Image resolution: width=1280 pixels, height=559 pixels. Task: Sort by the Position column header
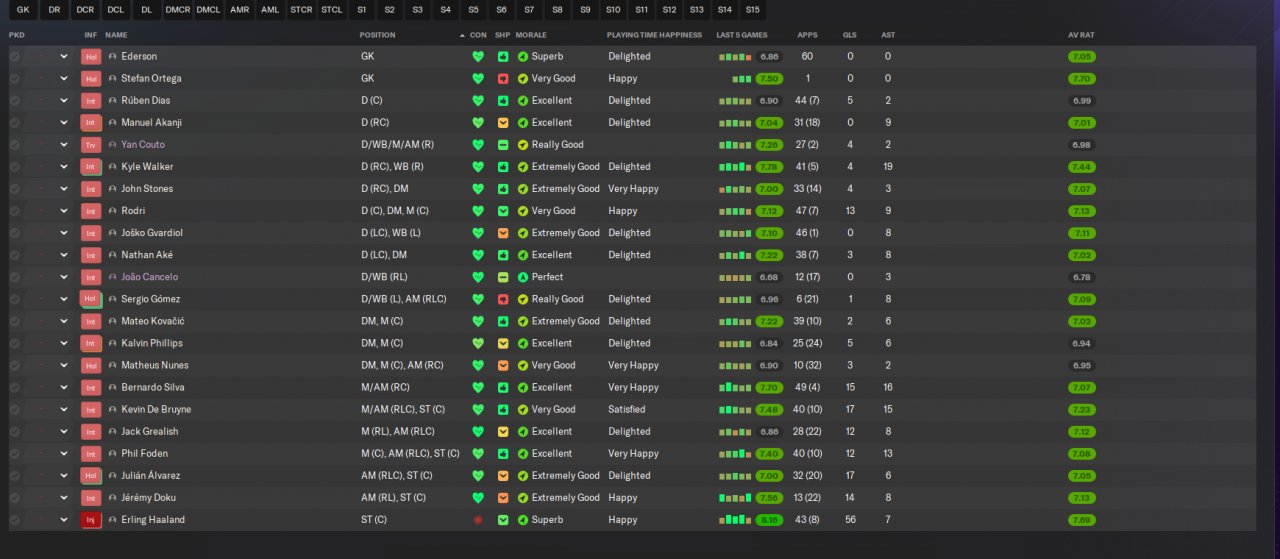pyautogui.click(x=378, y=35)
